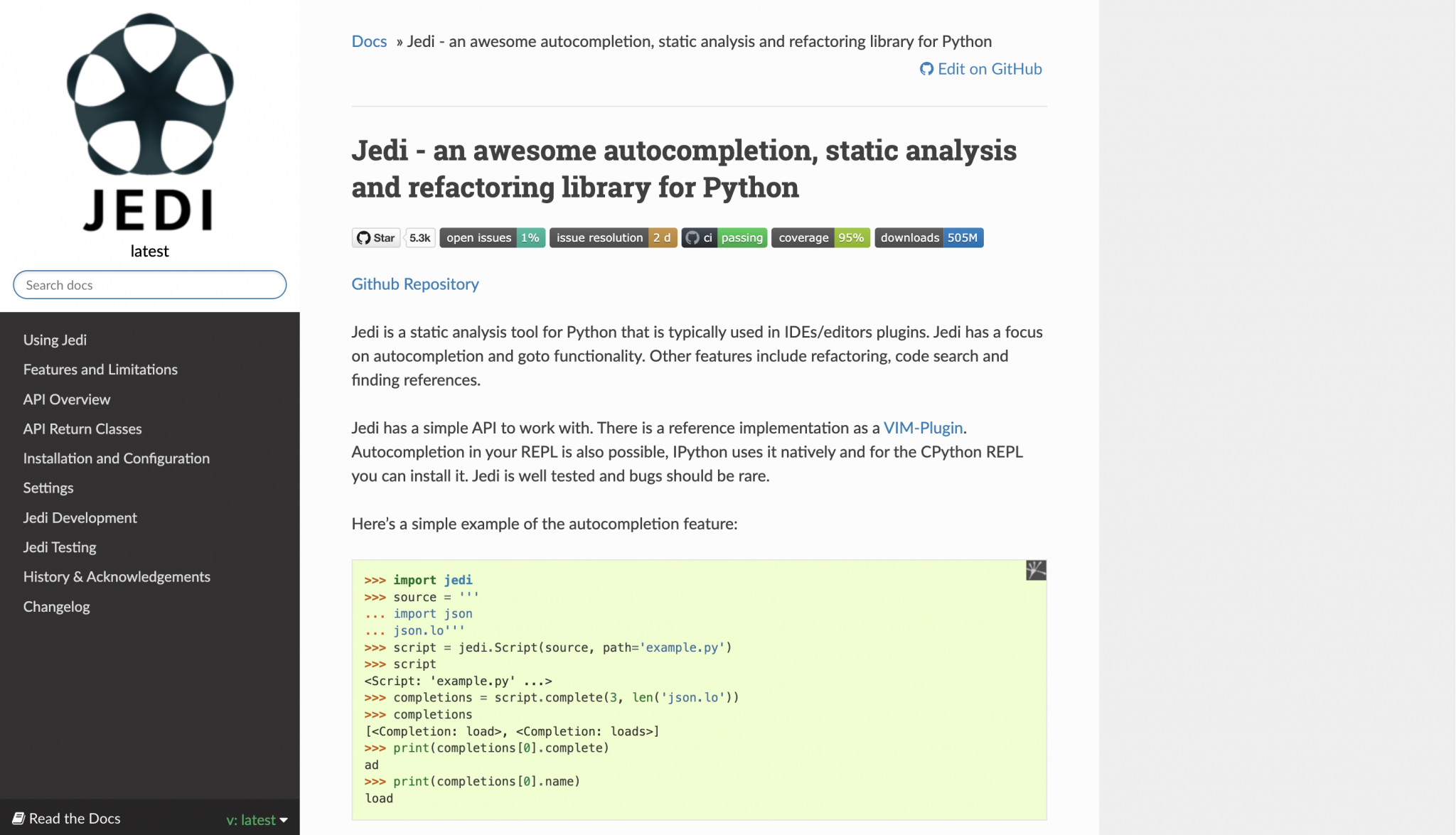Open the Github Repository link
This screenshot has height=835, width=1456.
415,284
